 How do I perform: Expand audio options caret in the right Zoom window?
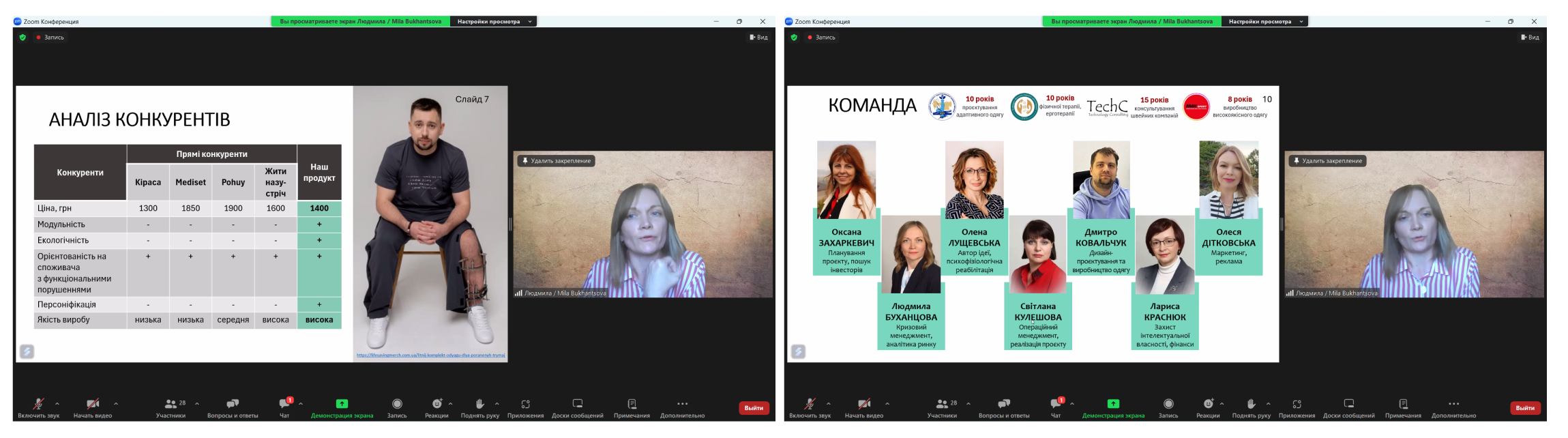pyautogui.click(x=829, y=403)
